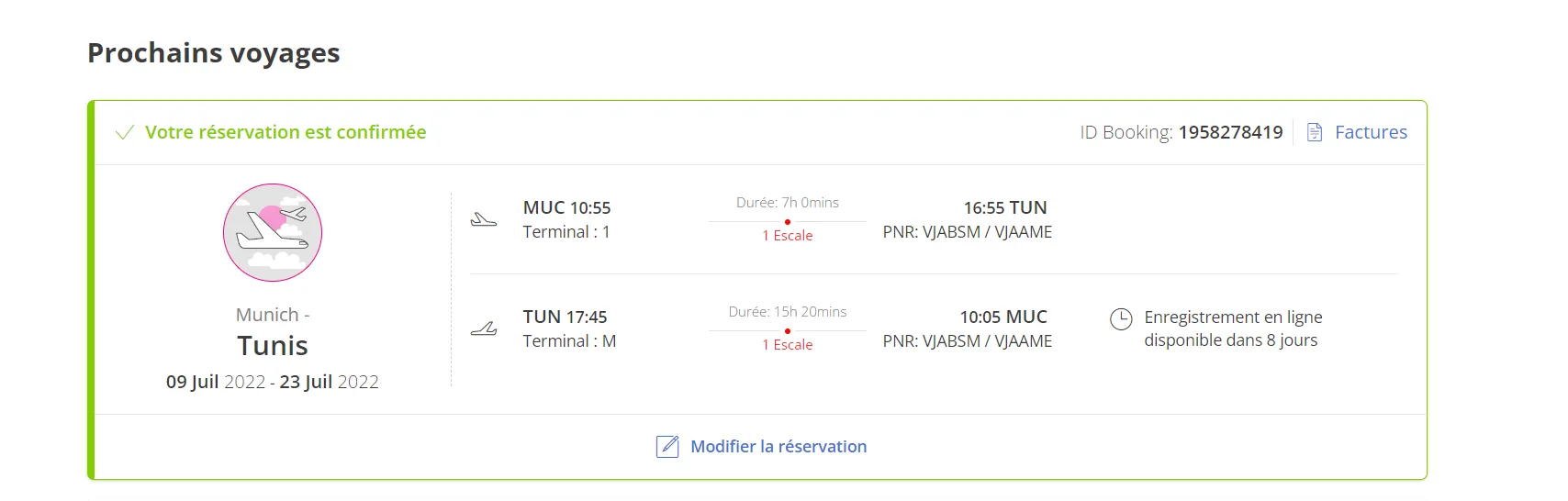Click the Enregistrement en ligne notice
The image size is (1568, 501).
point(1232,328)
